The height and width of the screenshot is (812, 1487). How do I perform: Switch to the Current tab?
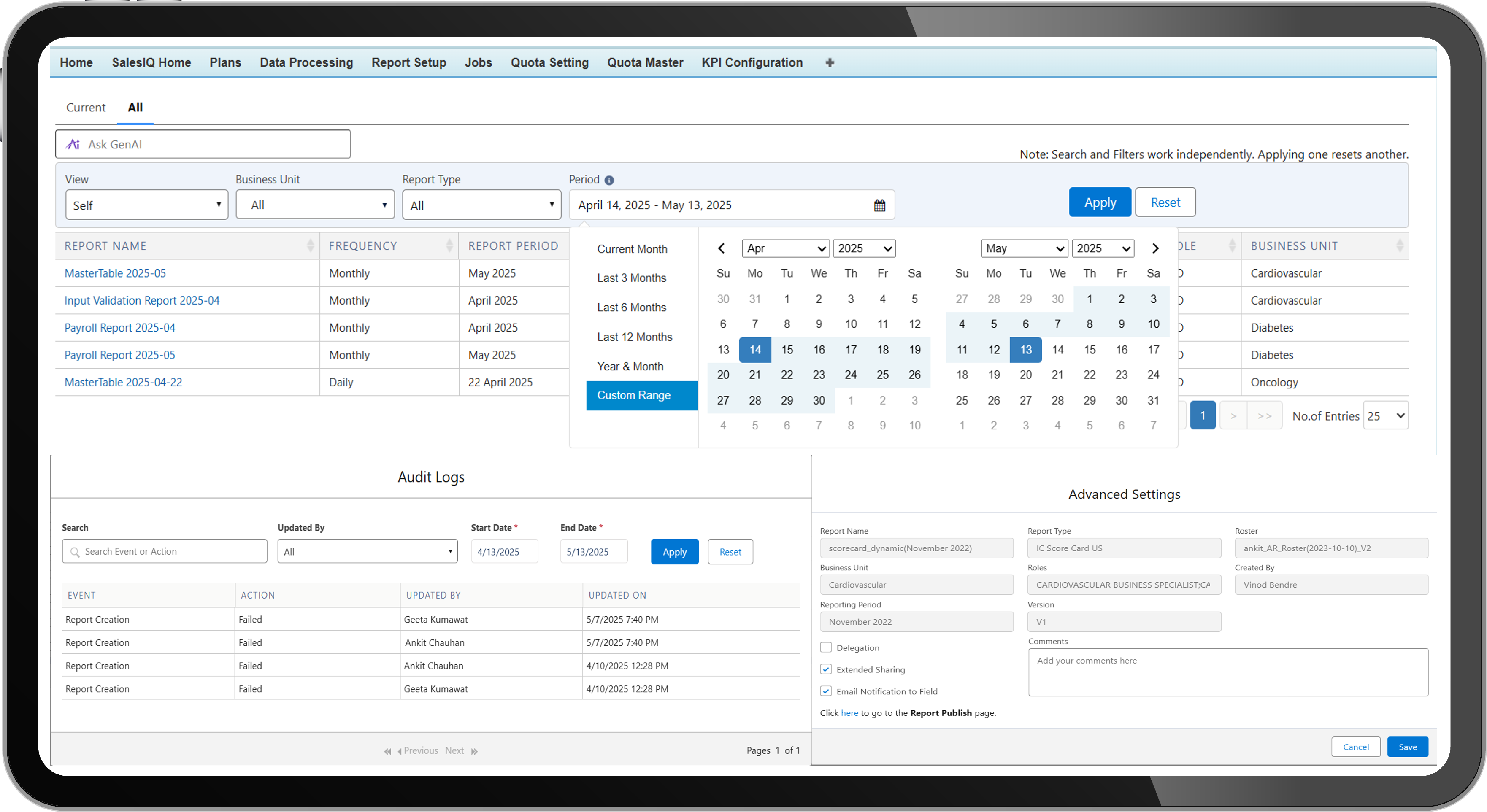point(85,107)
